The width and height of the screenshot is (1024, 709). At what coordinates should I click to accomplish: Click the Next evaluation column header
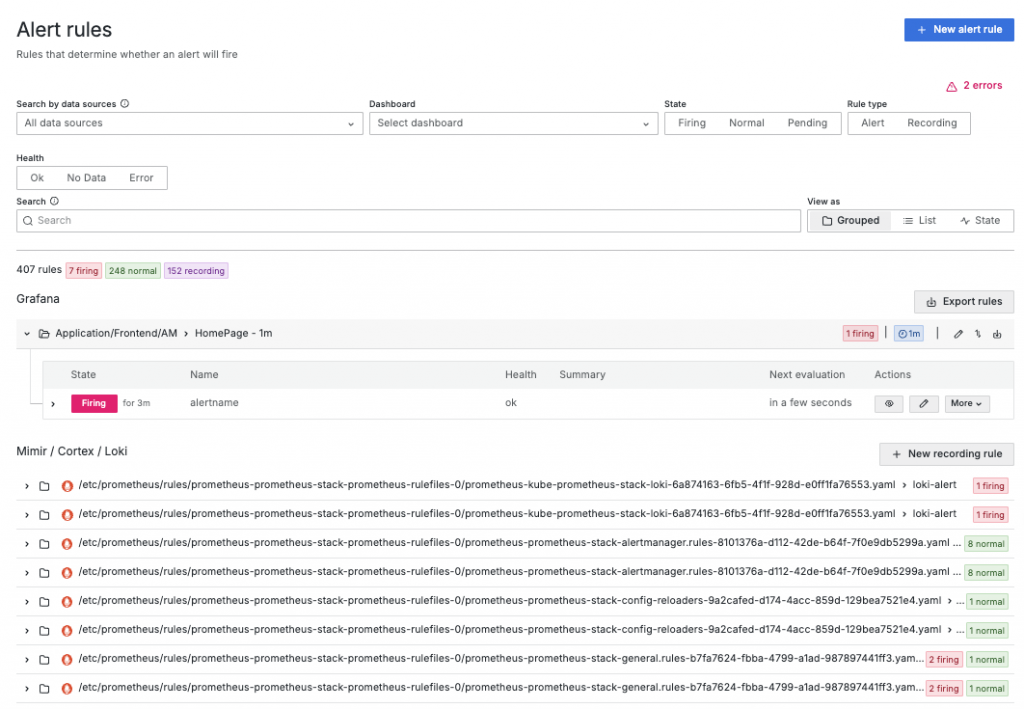pyautogui.click(x=807, y=375)
